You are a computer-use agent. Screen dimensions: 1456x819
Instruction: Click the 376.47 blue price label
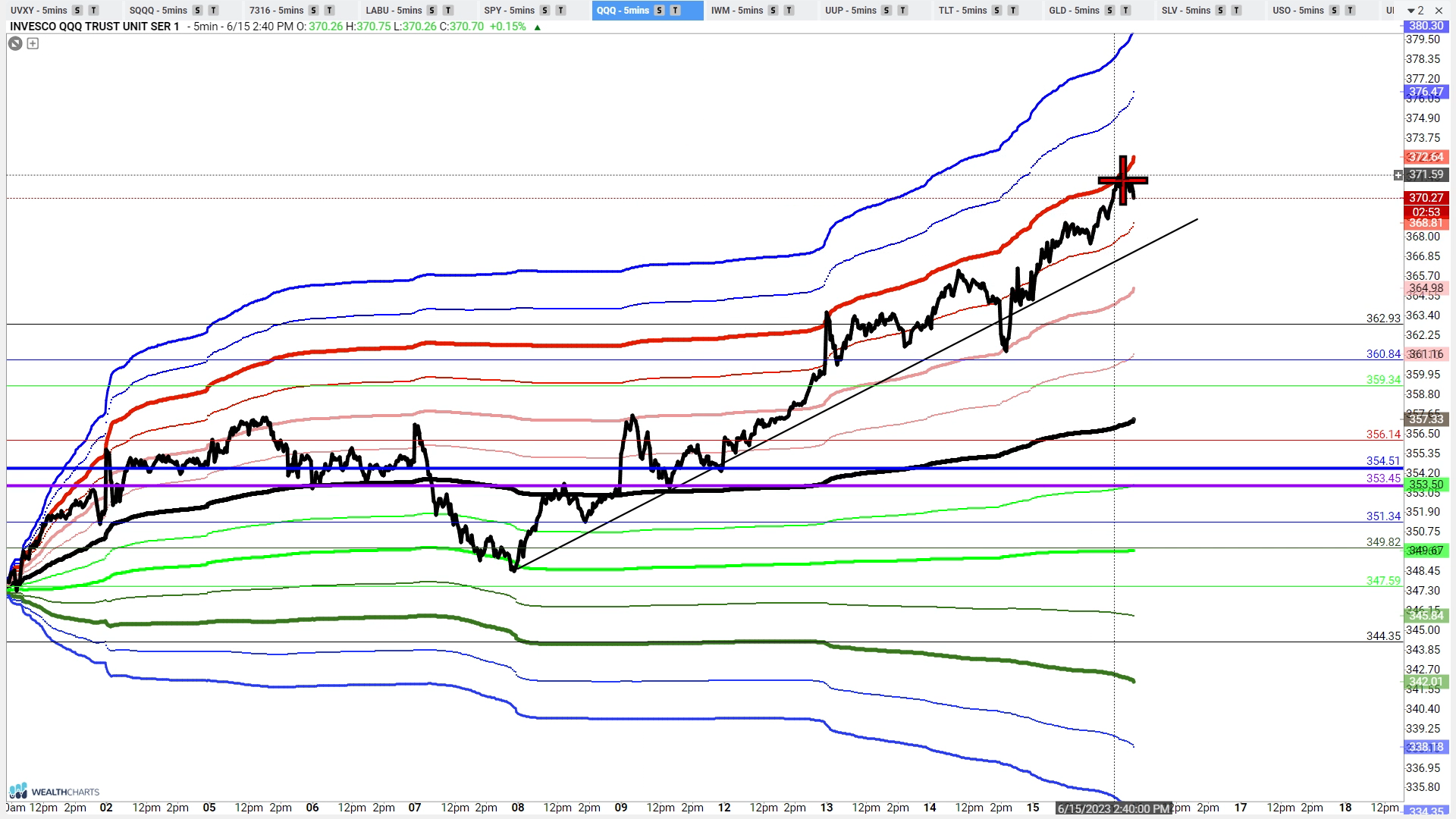point(1426,92)
